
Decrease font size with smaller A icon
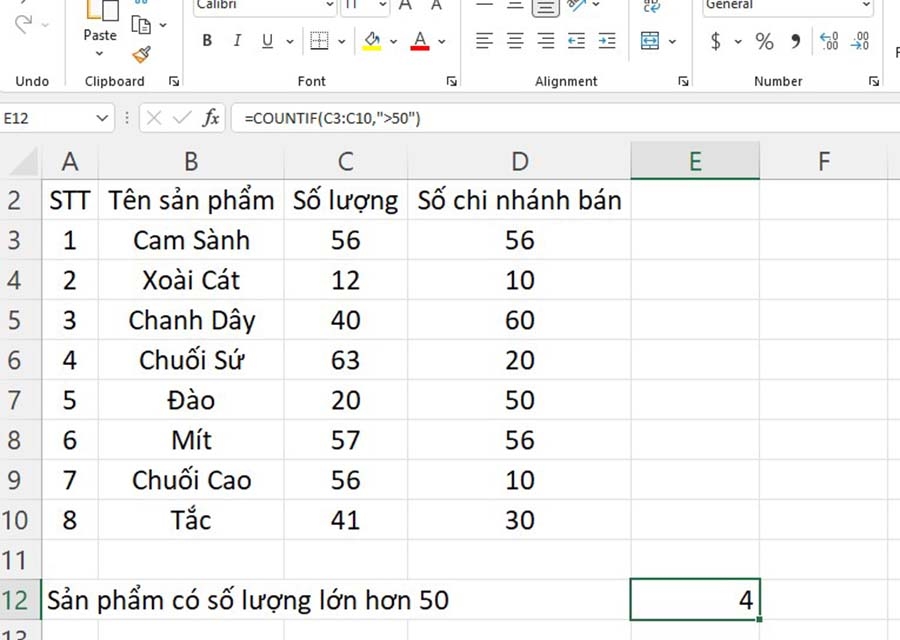tap(436, 5)
